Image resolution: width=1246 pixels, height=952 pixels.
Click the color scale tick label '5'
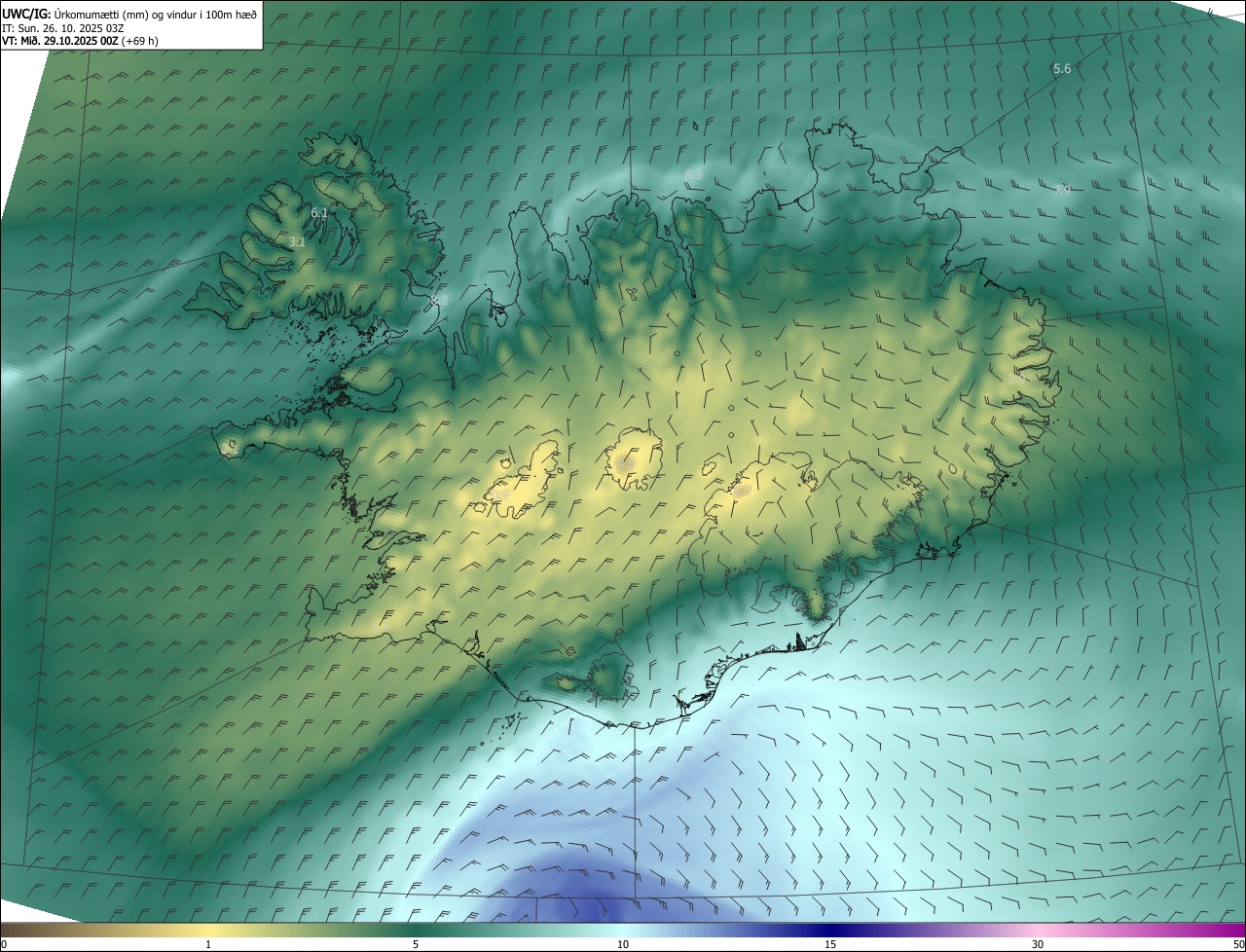click(416, 945)
